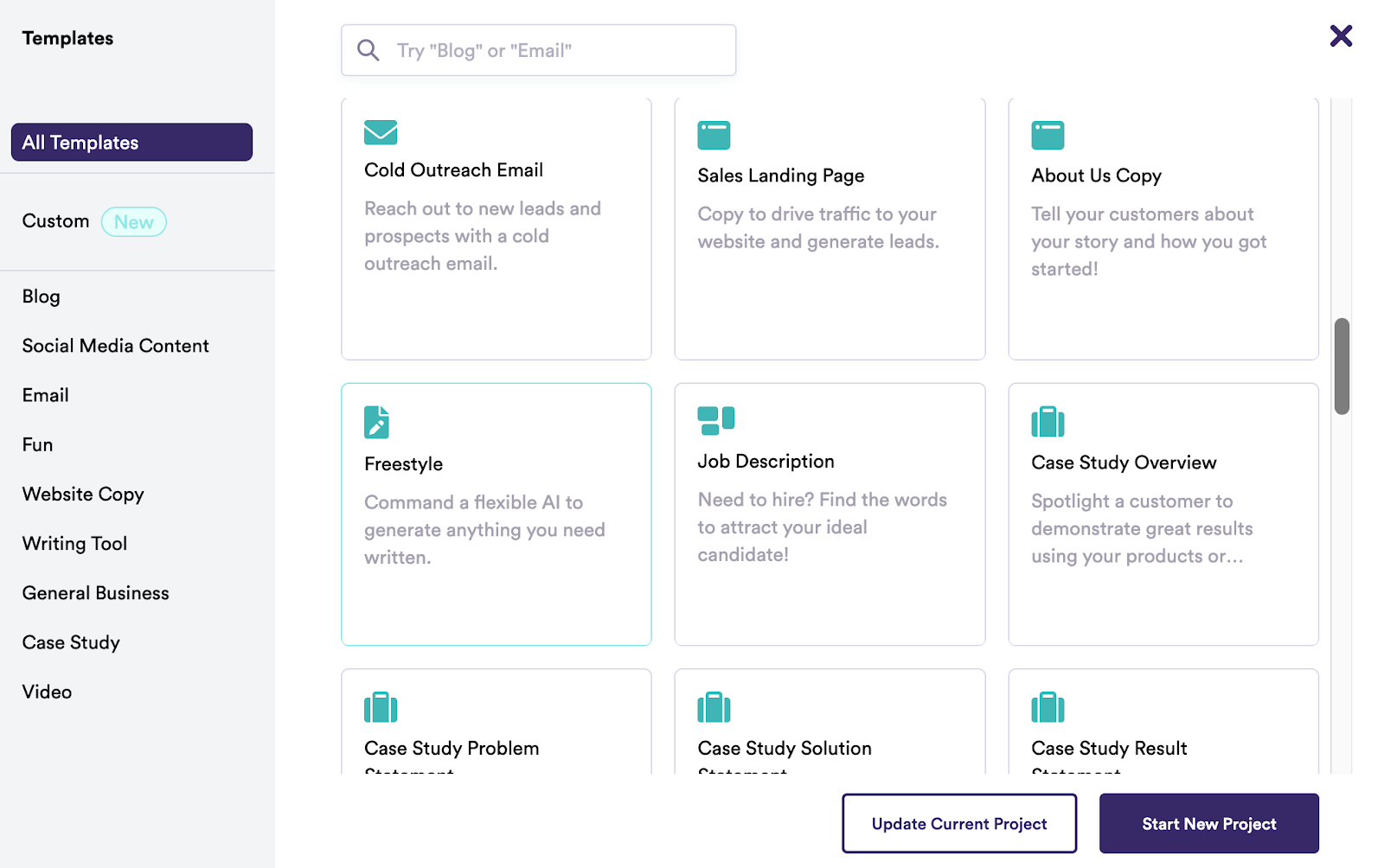Show Social Media Content templates

tap(116, 346)
